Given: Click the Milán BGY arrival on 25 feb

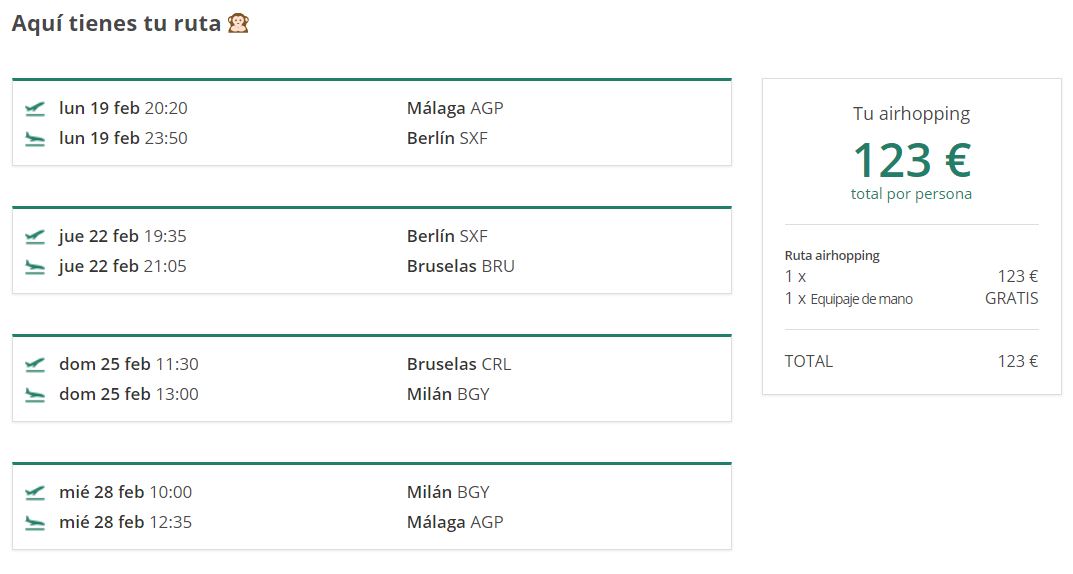Looking at the screenshot, I should tap(448, 394).
